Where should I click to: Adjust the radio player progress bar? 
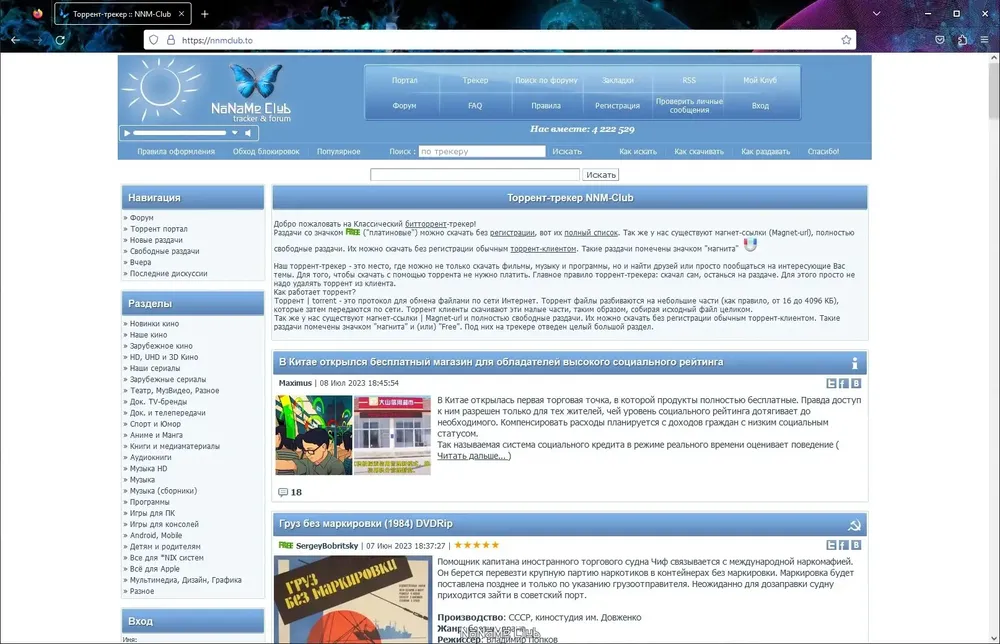coord(179,133)
